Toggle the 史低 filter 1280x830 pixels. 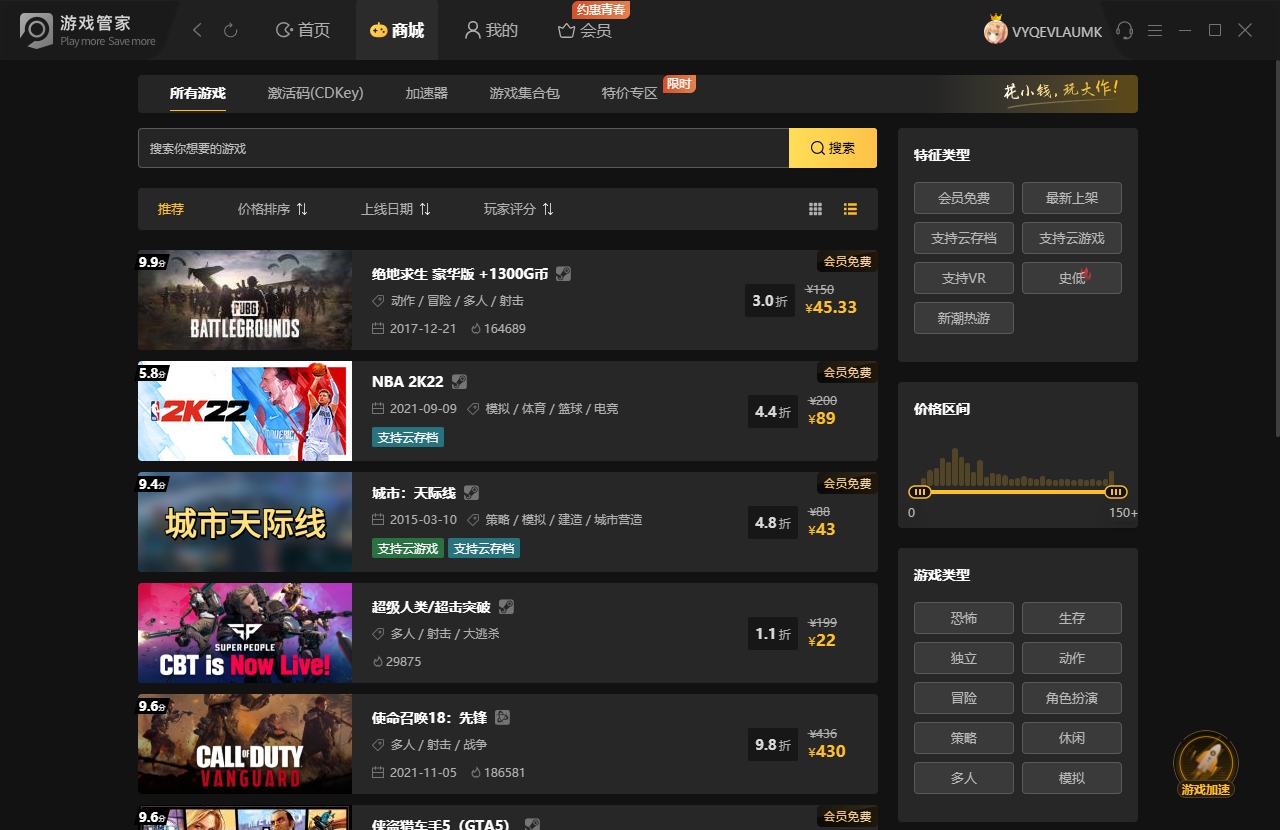[x=1072, y=278]
